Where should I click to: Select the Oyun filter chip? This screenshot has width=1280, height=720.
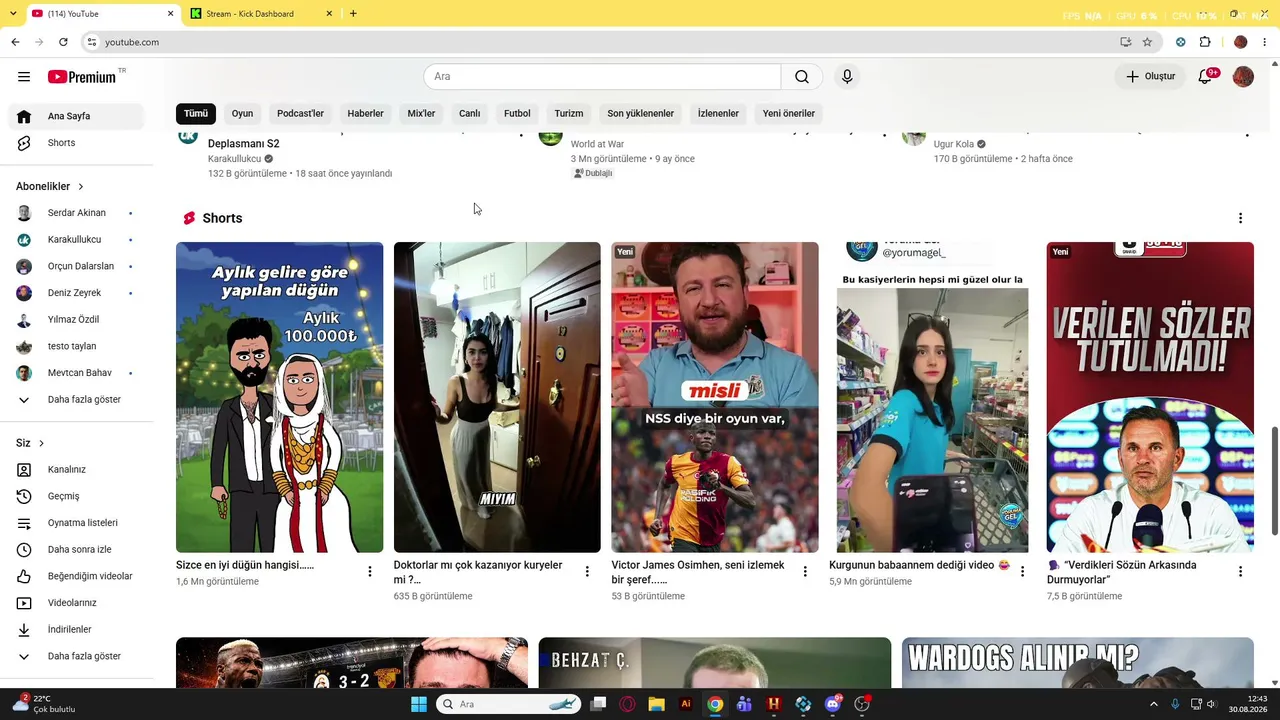pos(242,114)
